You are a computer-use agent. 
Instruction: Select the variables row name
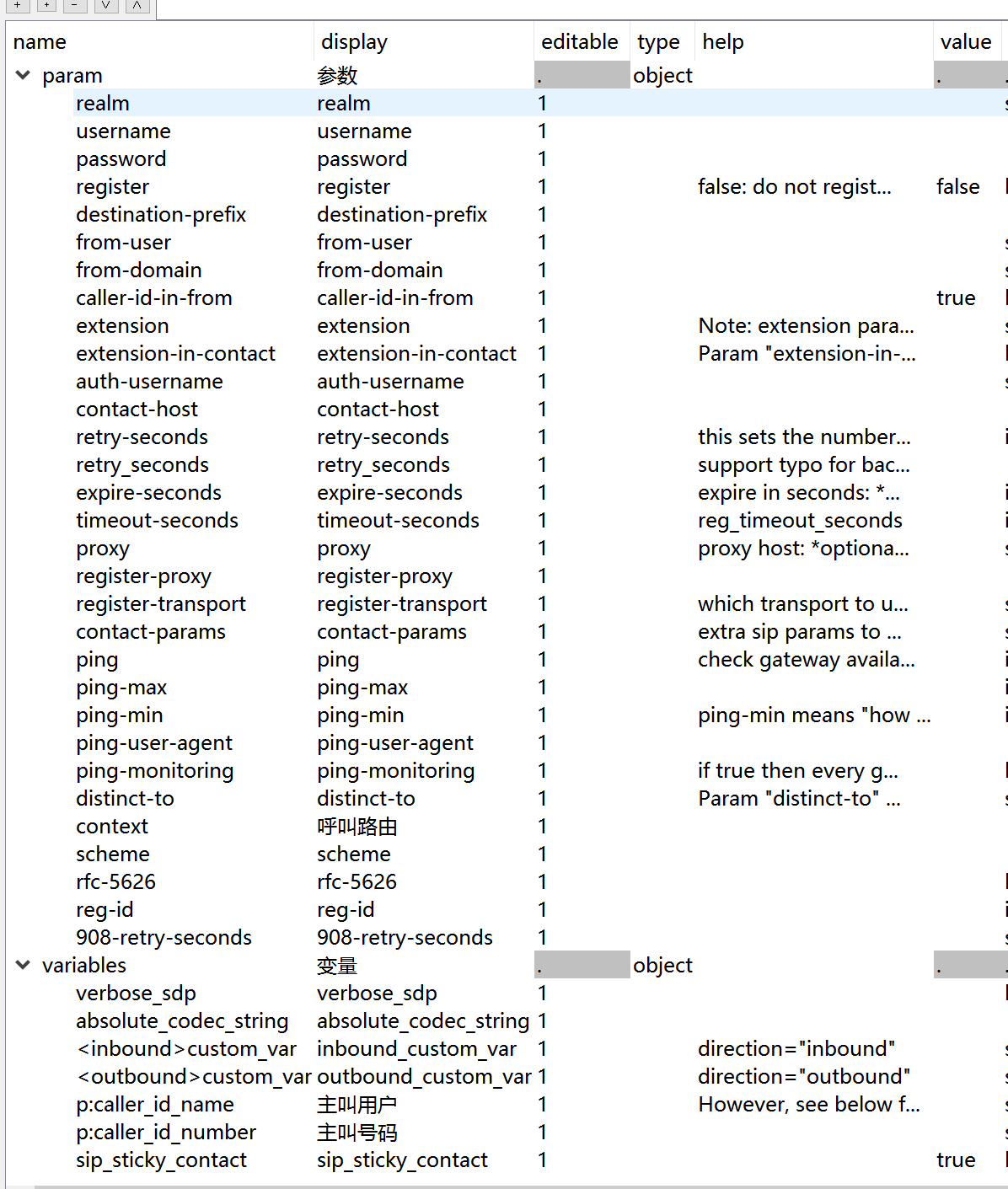84,965
